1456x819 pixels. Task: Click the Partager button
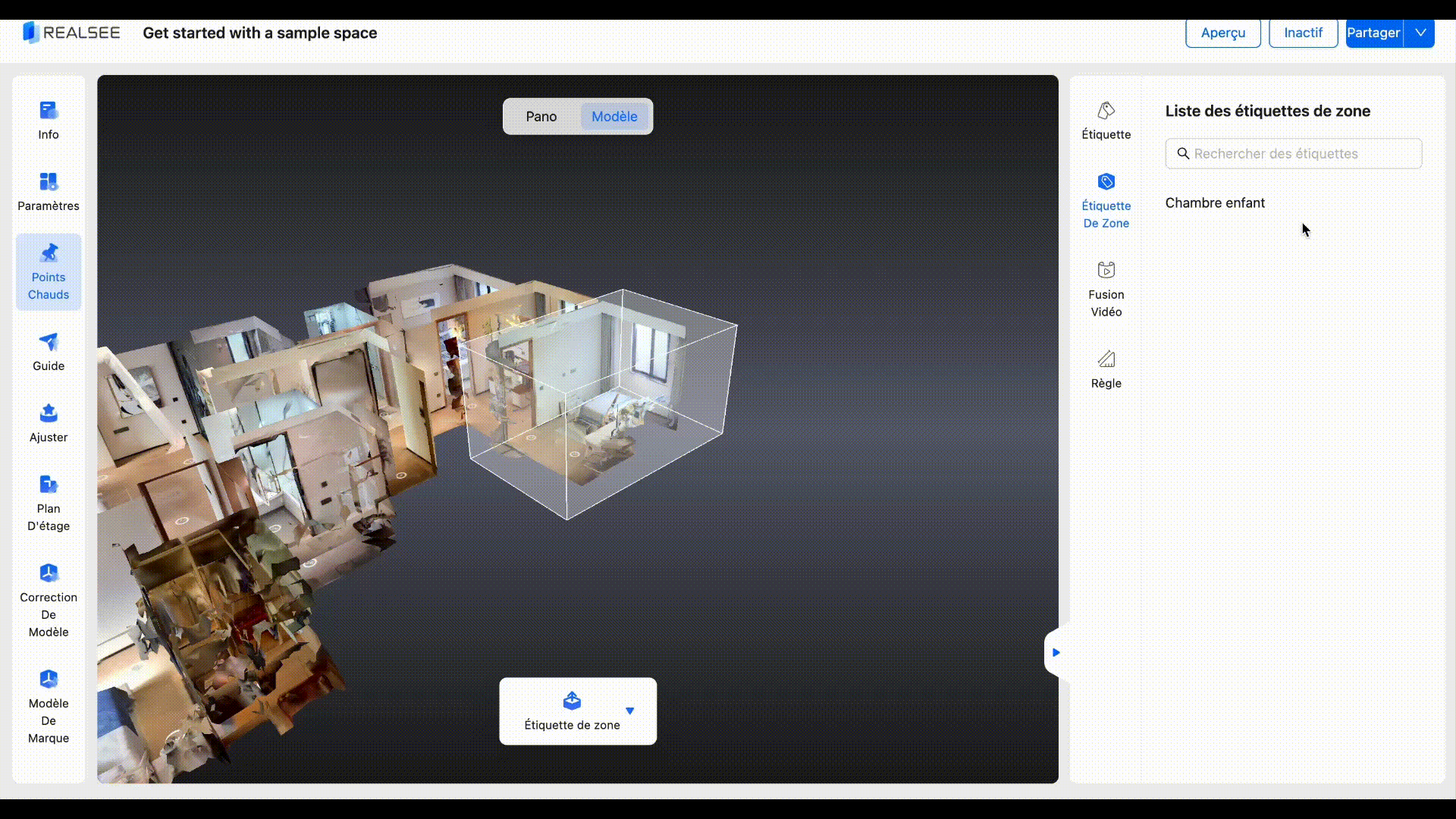point(1373,33)
